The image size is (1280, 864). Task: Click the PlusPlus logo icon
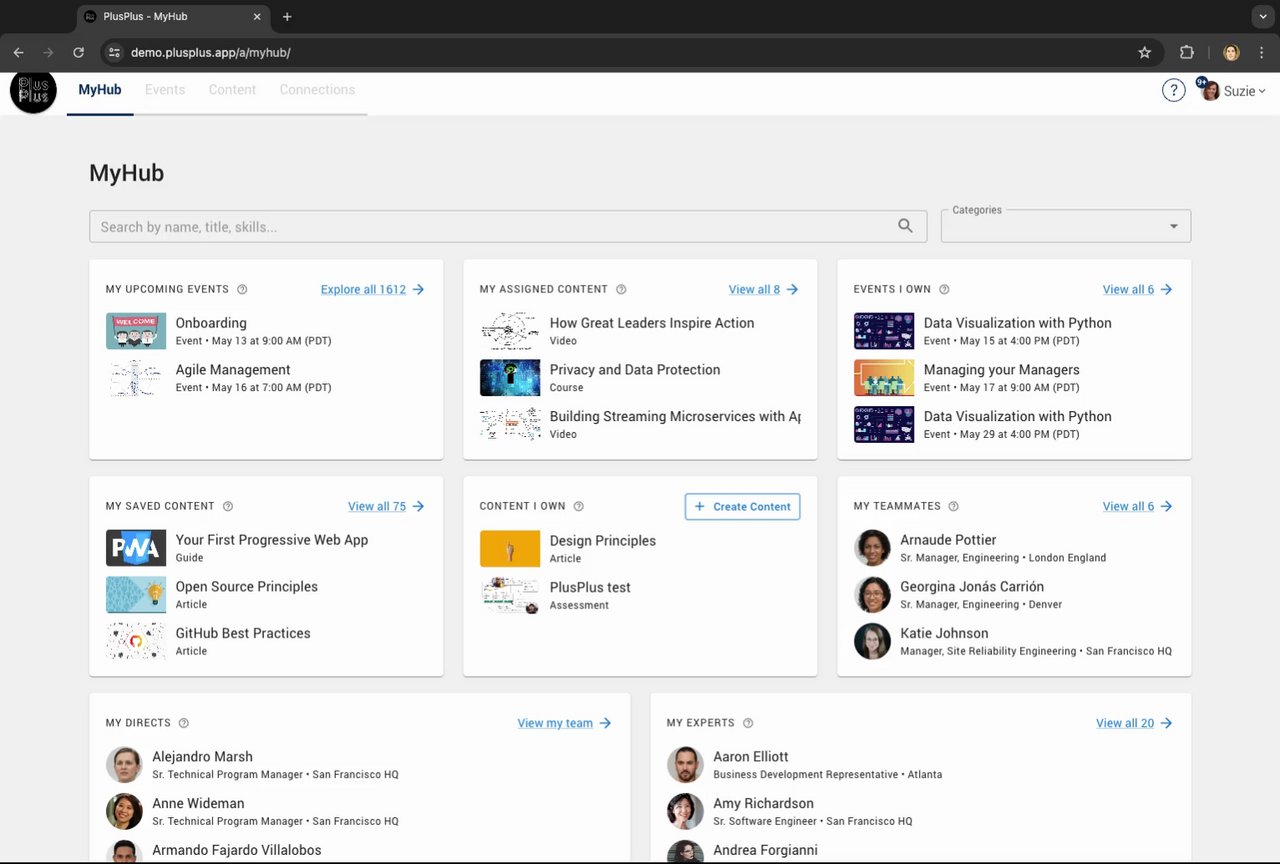33,91
